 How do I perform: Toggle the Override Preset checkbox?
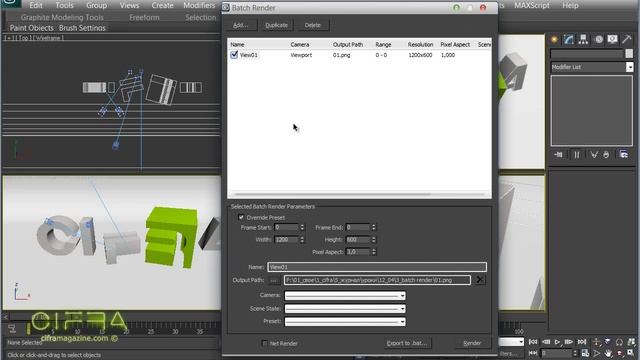tap(241, 218)
